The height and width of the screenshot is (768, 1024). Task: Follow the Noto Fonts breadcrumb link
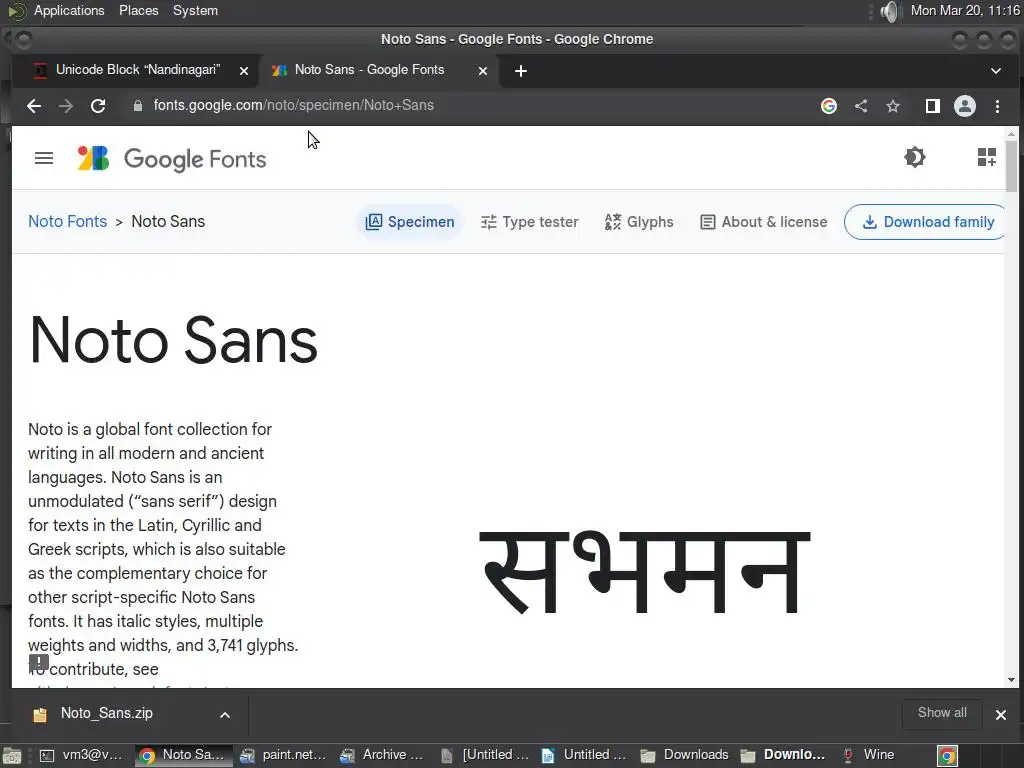(x=67, y=221)
